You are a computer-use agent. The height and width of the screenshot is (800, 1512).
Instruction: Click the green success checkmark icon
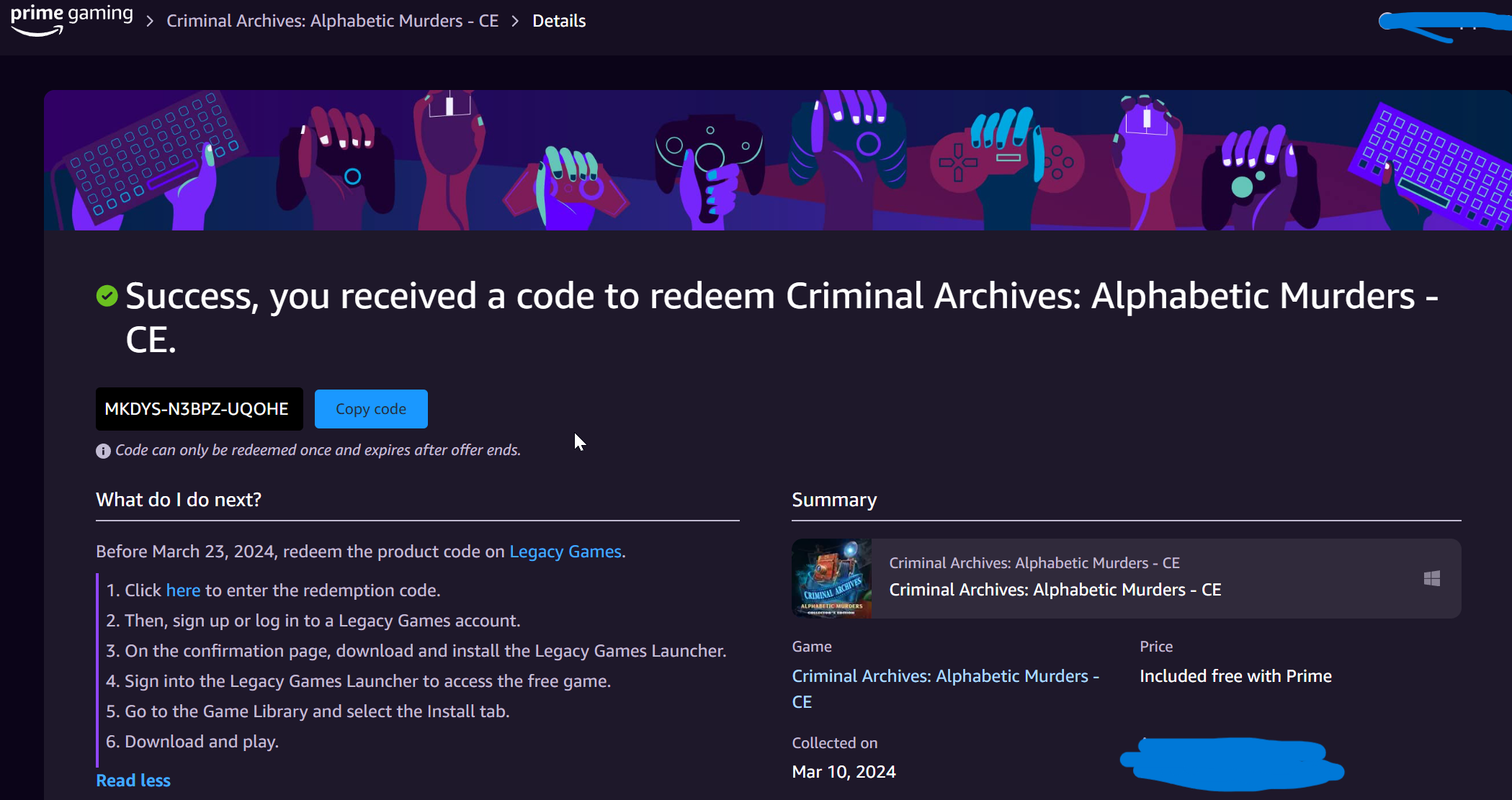coord(107,295)
